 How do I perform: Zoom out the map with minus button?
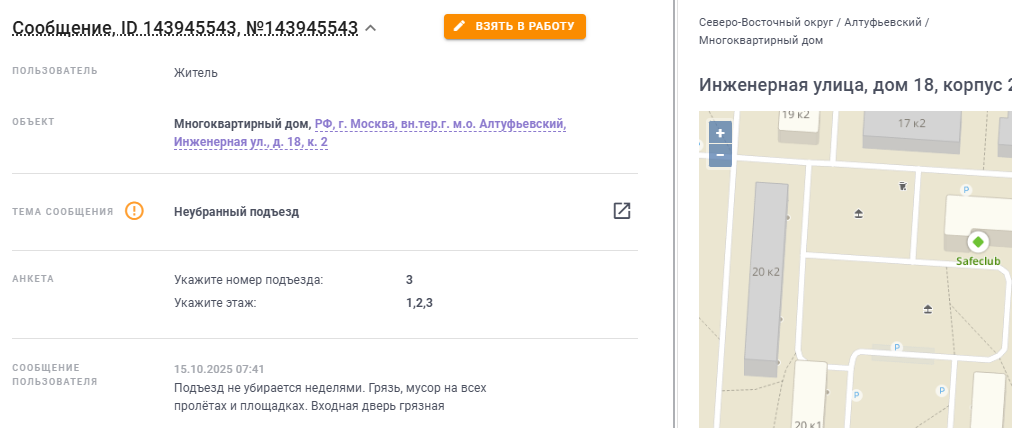pos(720,155)
